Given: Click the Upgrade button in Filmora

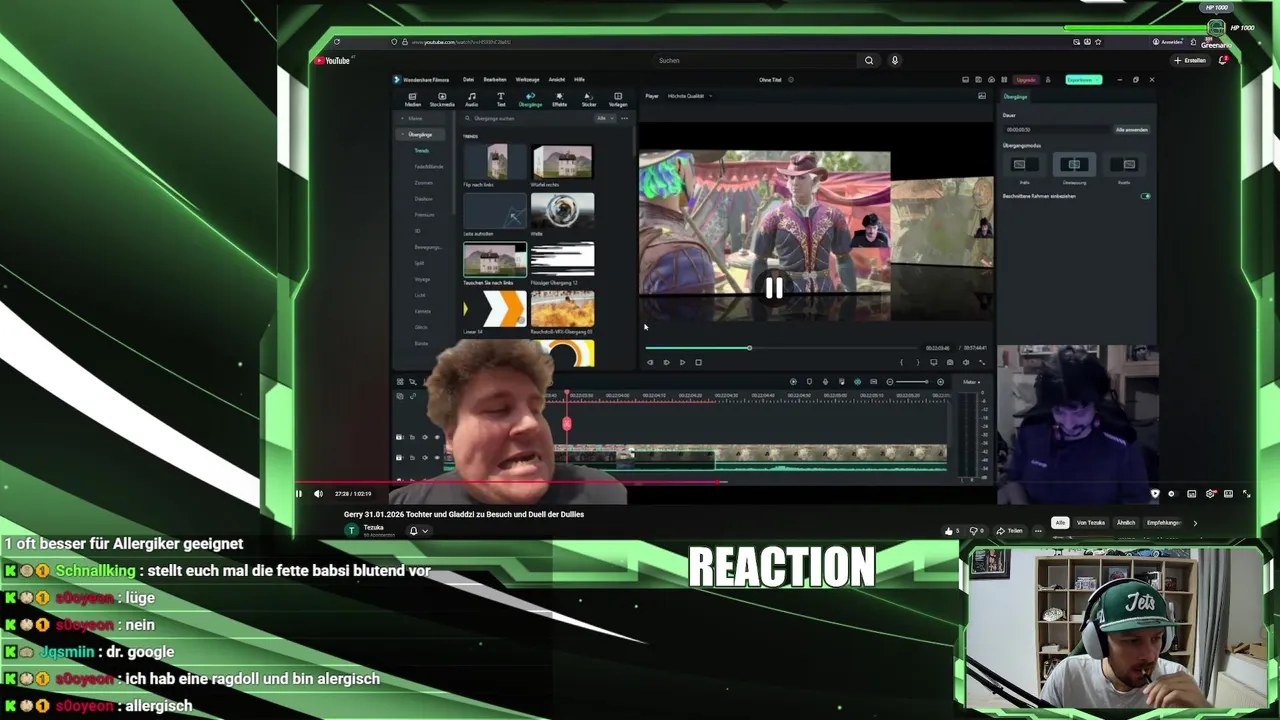Looking at the screenshot, I should click(x=1026, y=79).
